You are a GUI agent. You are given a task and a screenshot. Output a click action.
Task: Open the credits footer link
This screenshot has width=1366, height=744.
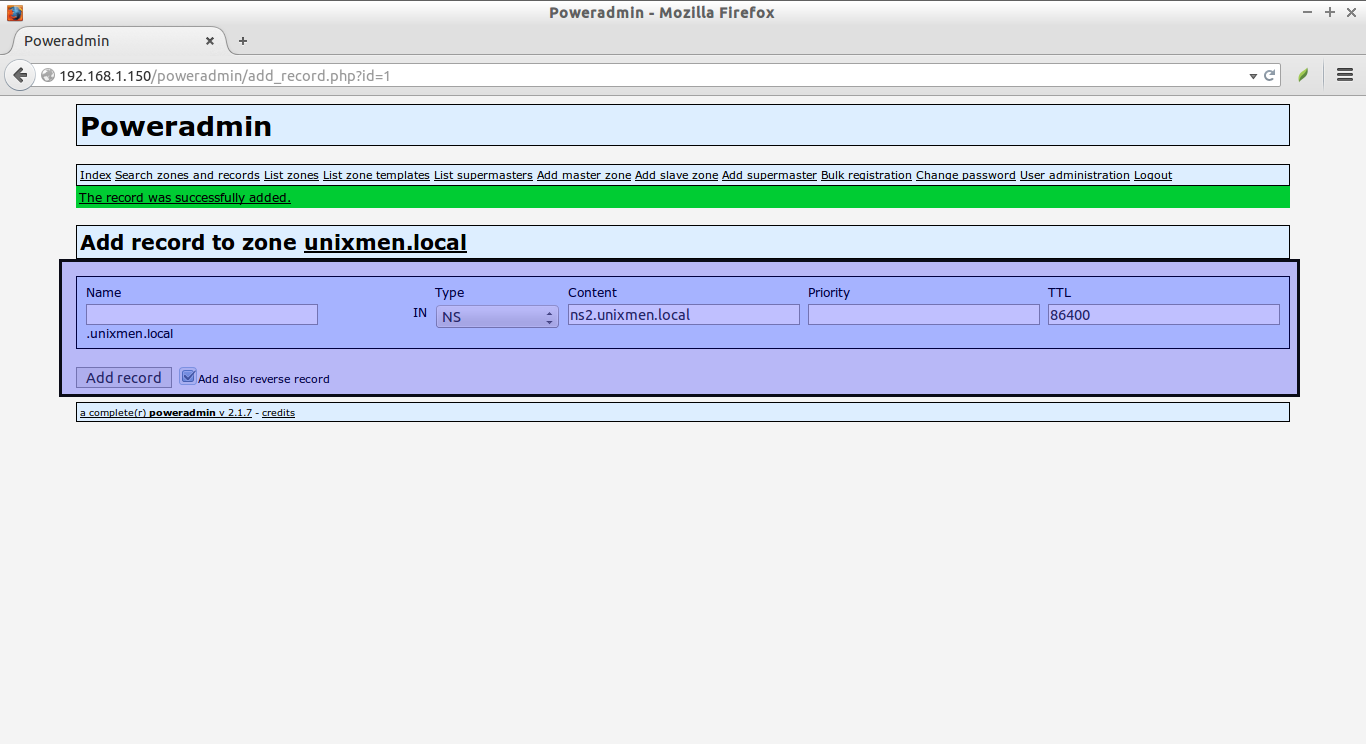pyautogui.click(x=278, y=412)
